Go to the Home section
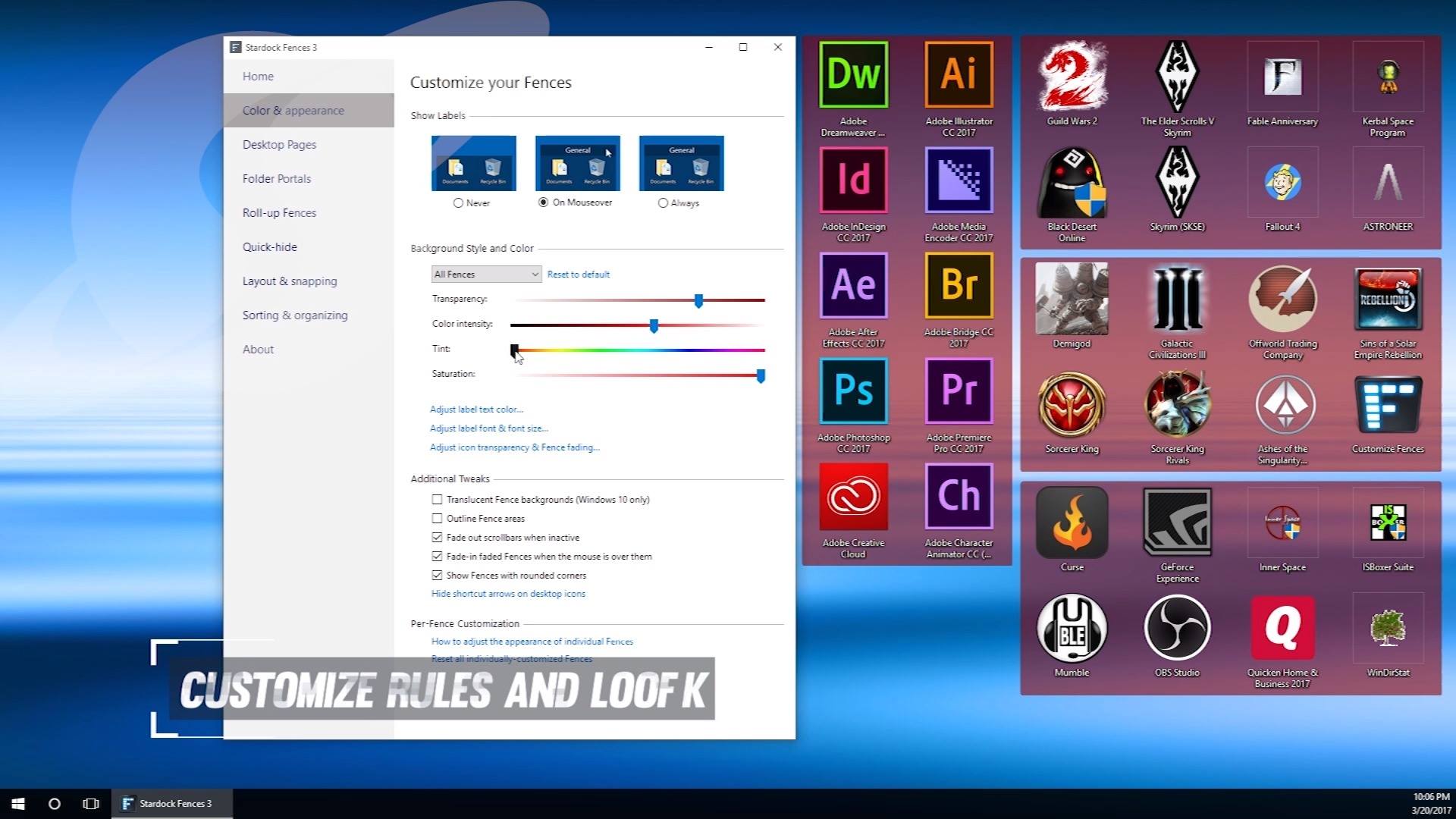The height and width of the screenshot is (819, 1456). [x=309, y=77]
